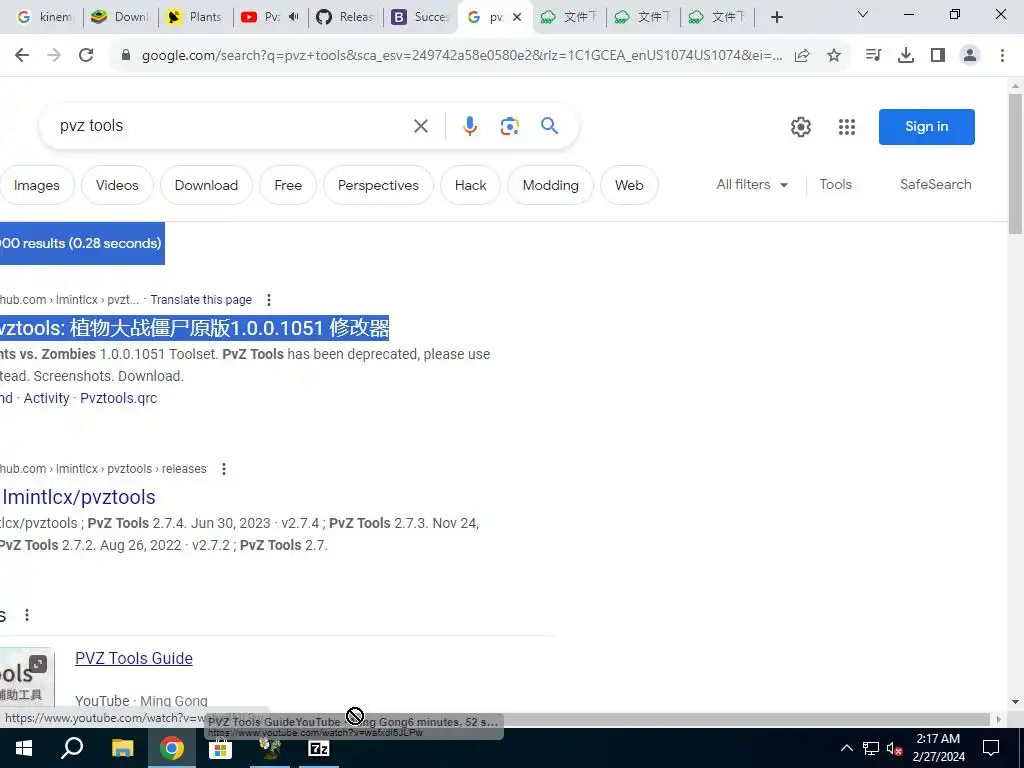Image resolution: width=1024 pixels, height=768 pixels.
Task: Open Google quick settings gear
Action: pos(801,127)
